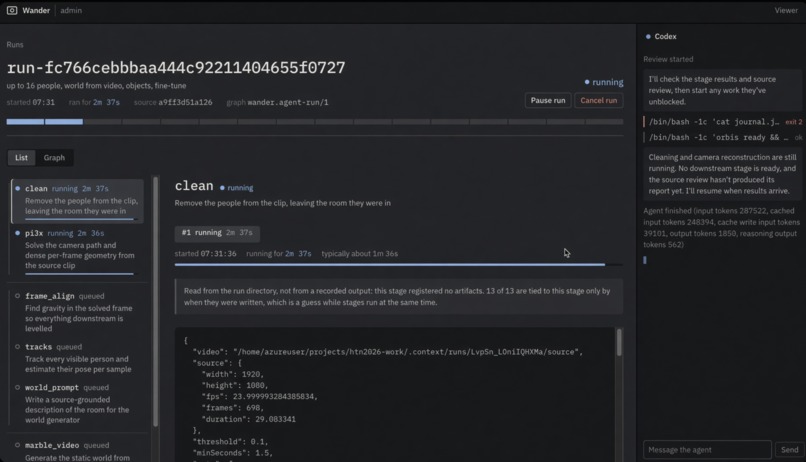
Task: Go back to Runs breadcrumb
Action: [x=15, y=45]
